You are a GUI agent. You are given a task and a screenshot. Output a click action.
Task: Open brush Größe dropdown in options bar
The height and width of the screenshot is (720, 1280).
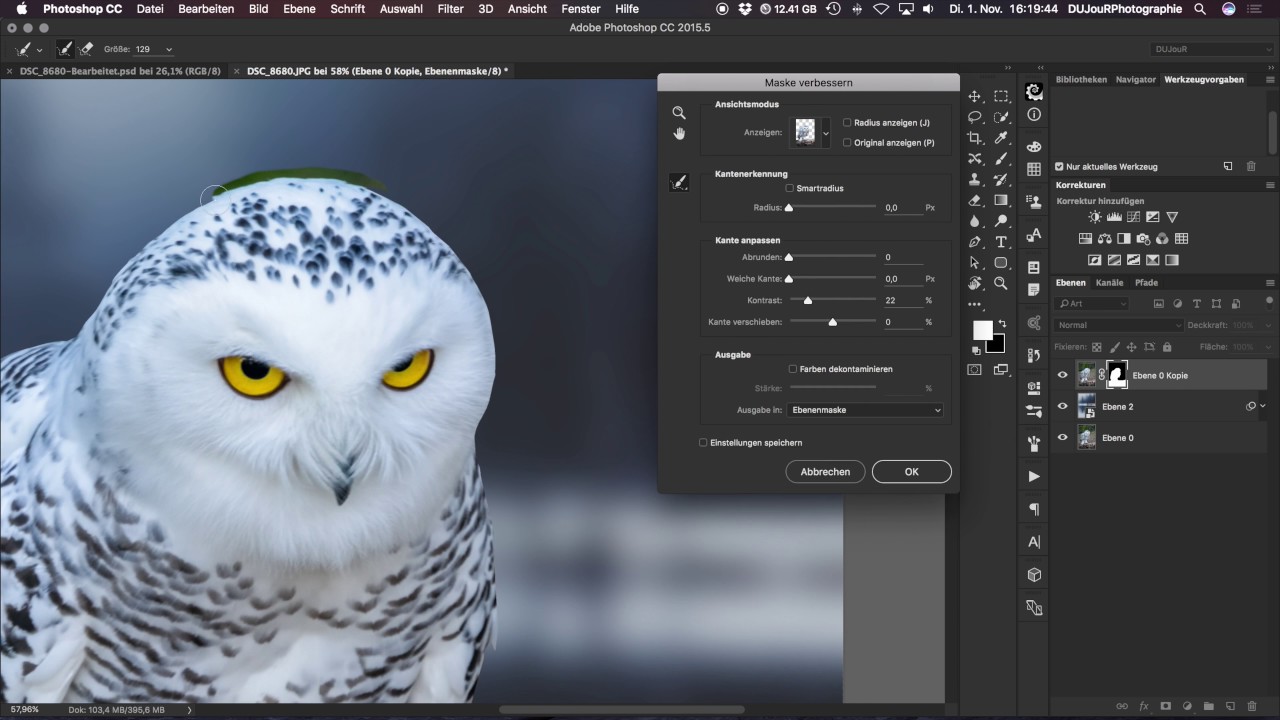pyautogui.click(x=168, y=49)
